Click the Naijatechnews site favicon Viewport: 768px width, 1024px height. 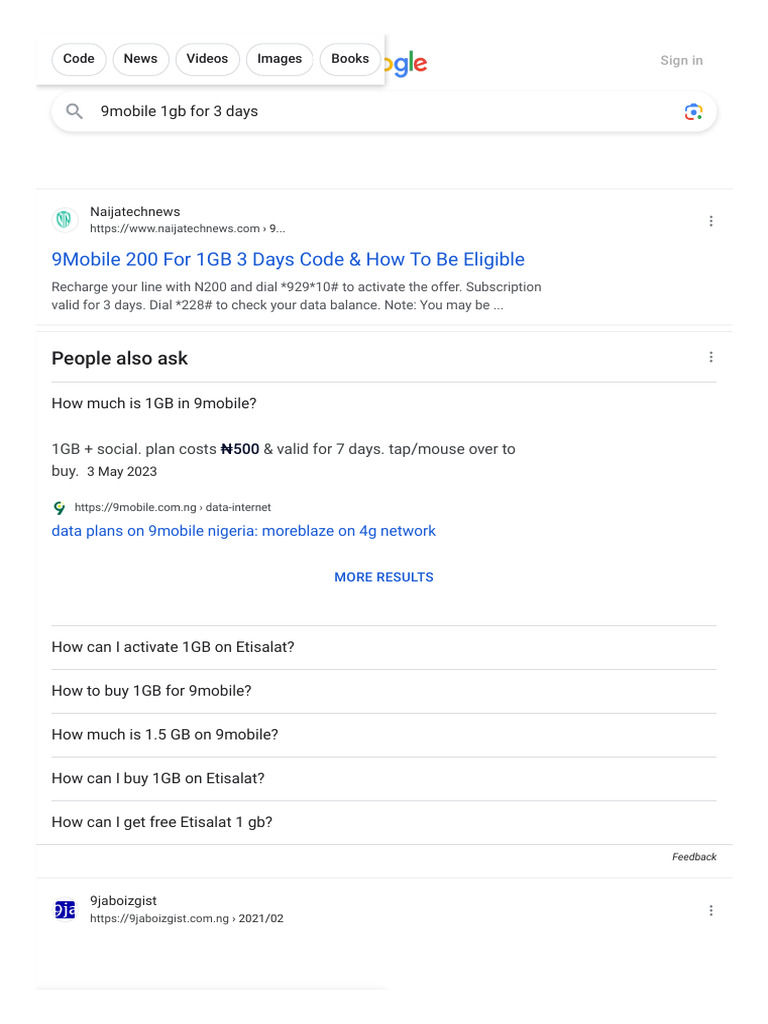coord(64,219)
